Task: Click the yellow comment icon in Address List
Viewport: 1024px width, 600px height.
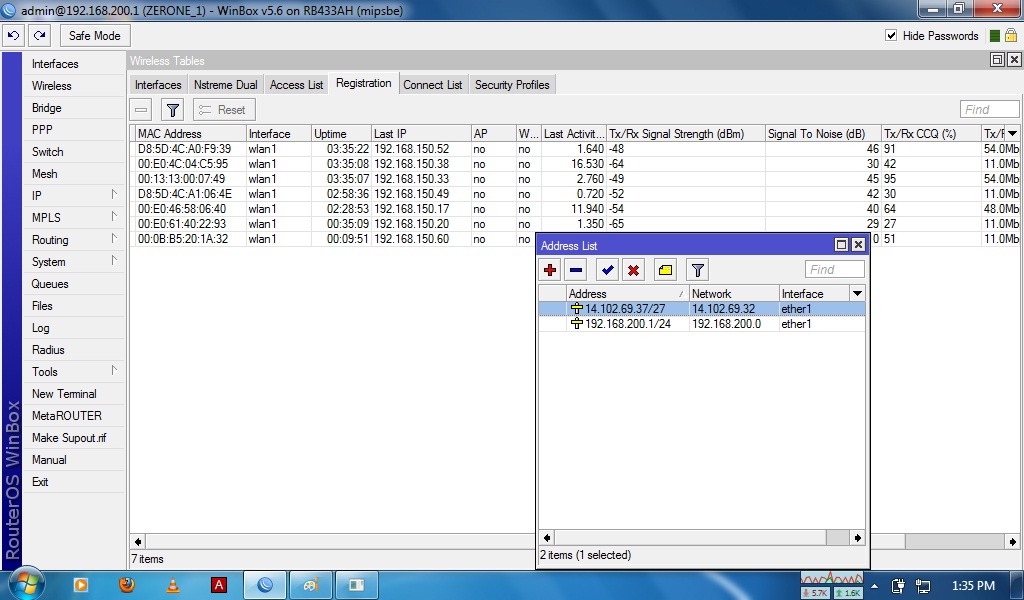Action: click(x=665, y=270)
